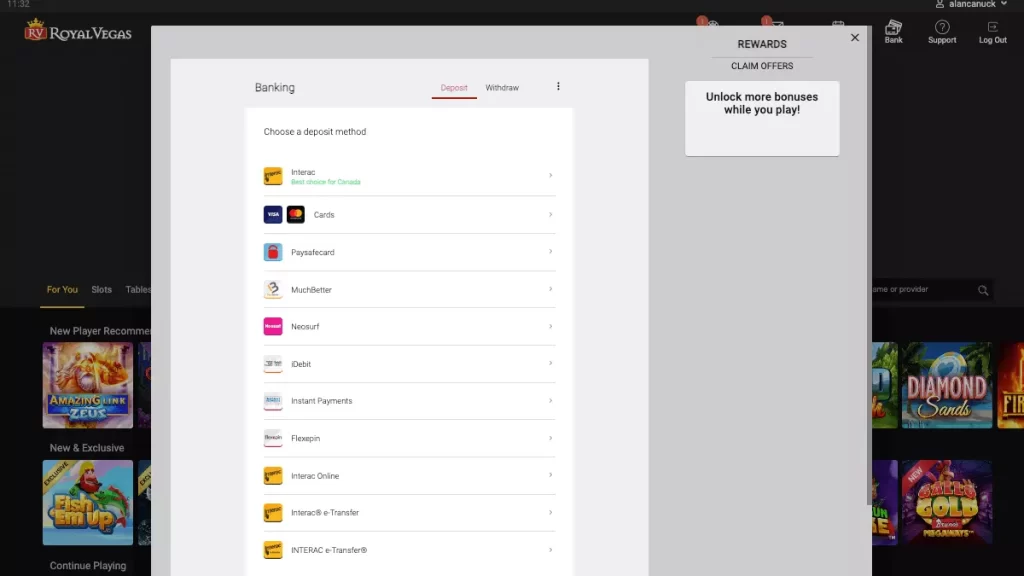
Task: Expand the Cards row chevron
Action: (x=551, y=214)
